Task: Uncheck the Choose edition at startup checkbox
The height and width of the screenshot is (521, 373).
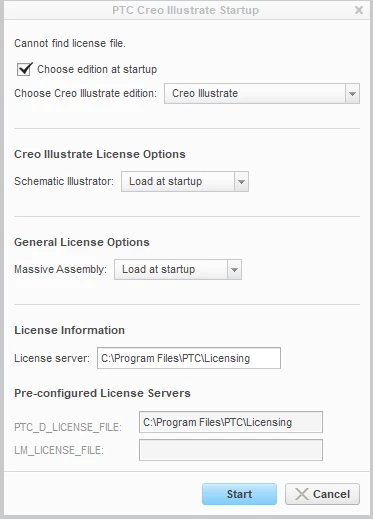Action: coord(24,69)
